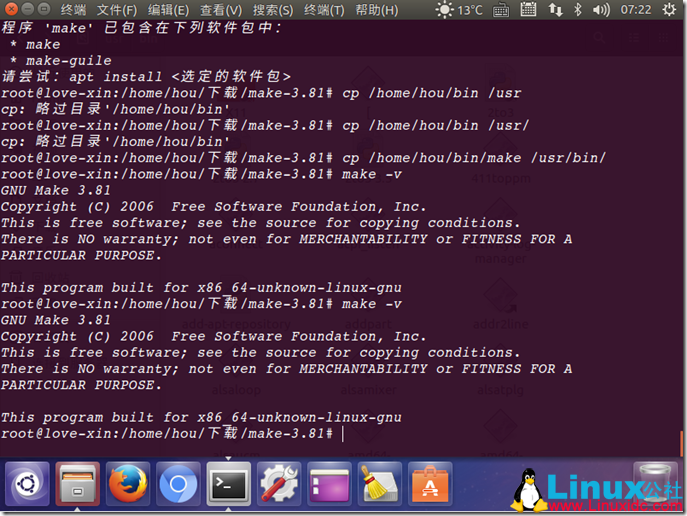Show the clock at 07:22
The image size is (687, 516).
point(636,10)
